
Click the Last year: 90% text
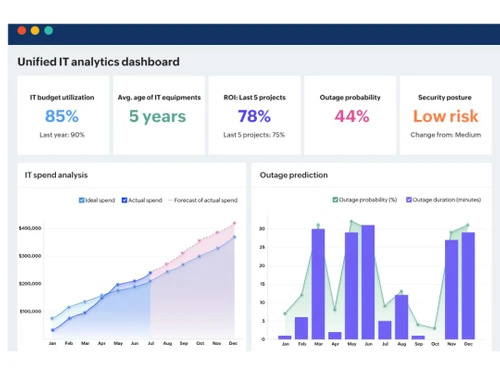(x=62, y=135)
